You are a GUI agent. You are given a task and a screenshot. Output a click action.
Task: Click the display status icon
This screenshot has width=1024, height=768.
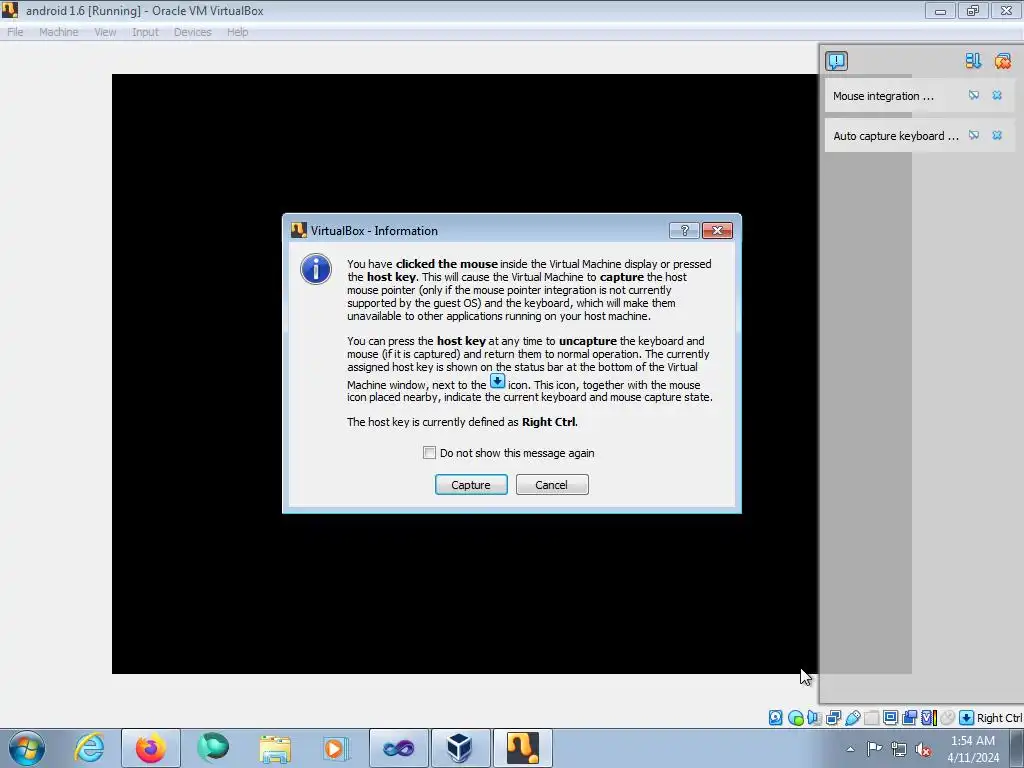[x=890, y=718]
